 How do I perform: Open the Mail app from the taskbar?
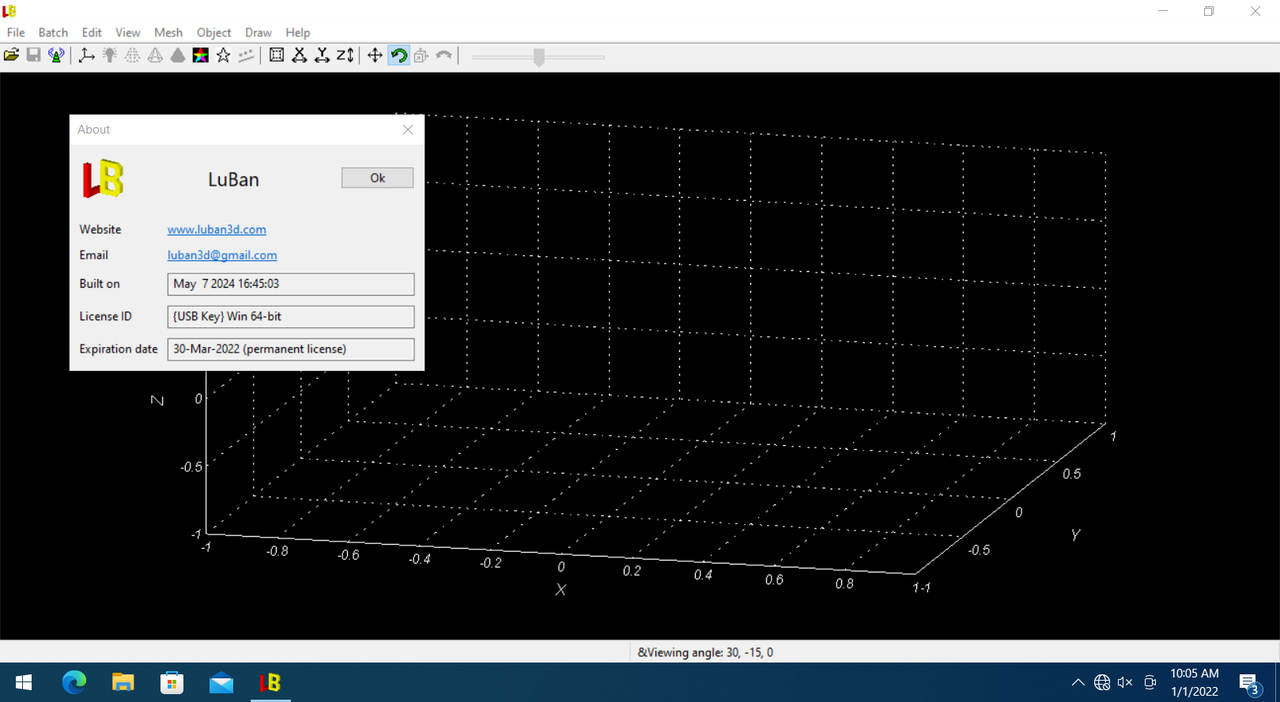point(220,682)
